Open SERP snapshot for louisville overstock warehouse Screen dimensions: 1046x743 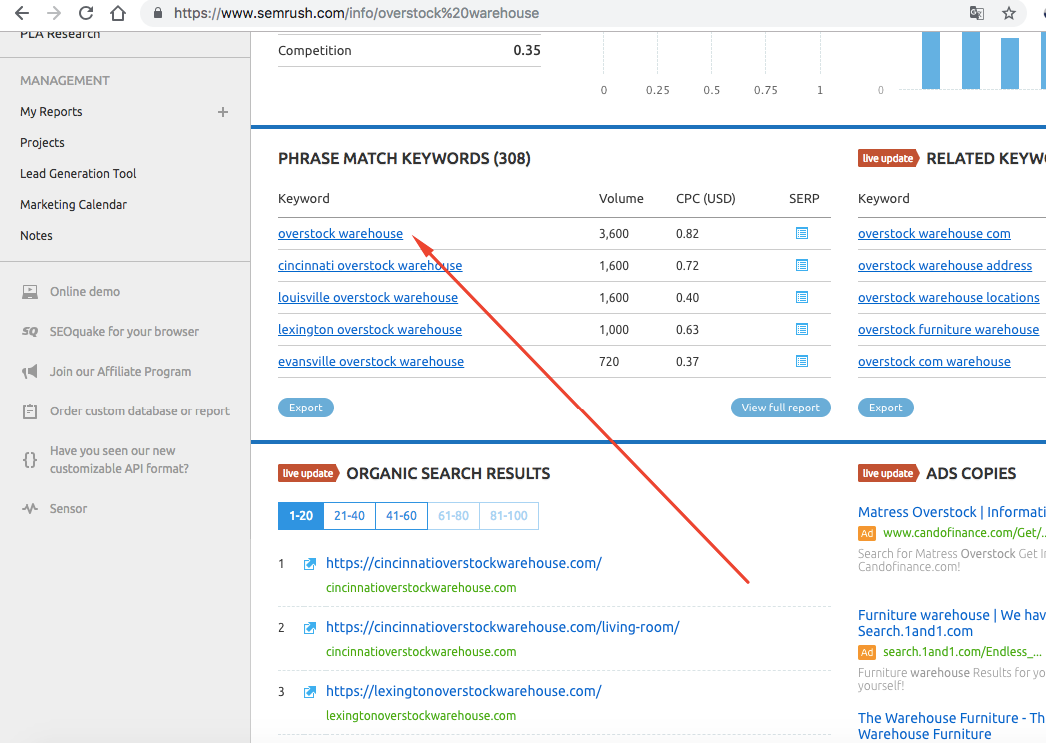point(802,297)
